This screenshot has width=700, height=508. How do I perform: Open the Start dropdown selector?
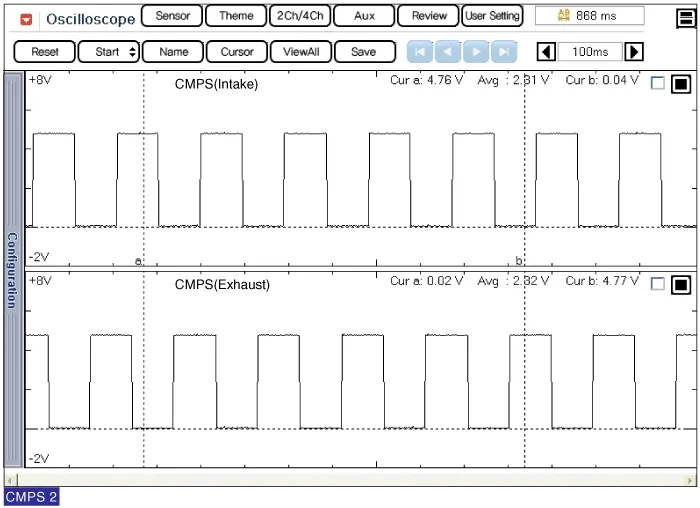[108, 52]
